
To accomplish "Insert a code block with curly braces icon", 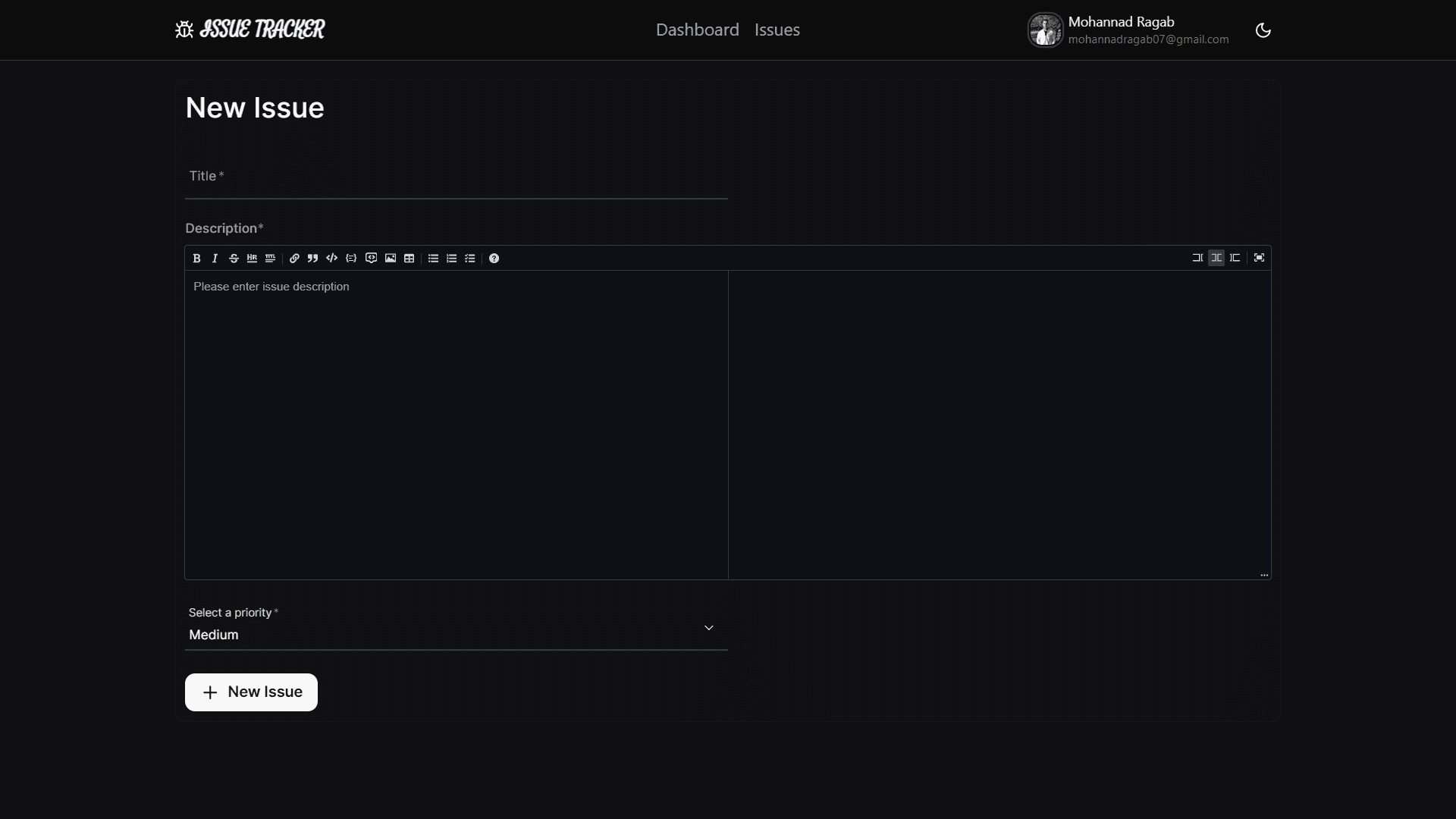I will pos(351,259).
